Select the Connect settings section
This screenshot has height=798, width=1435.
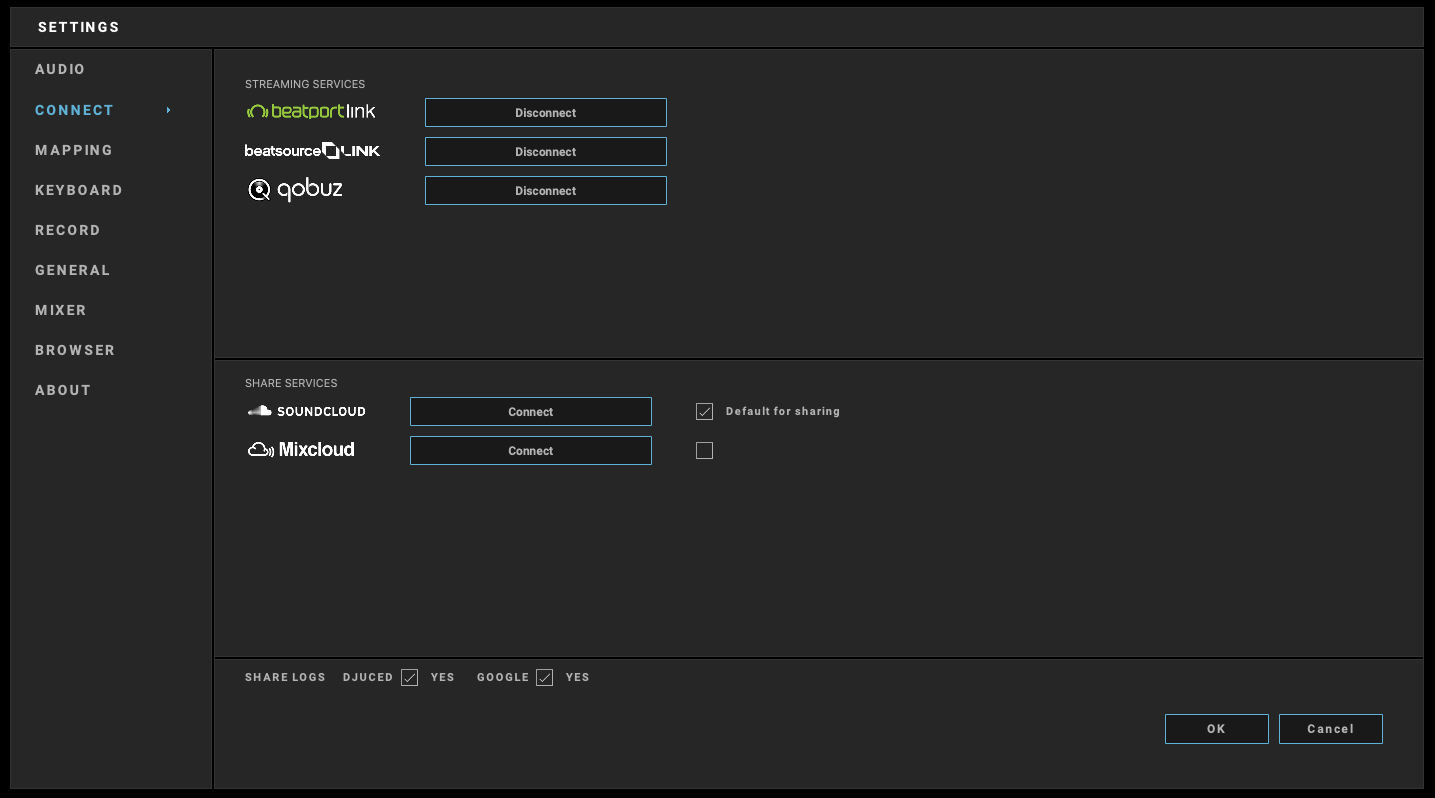click(x=74, y=110)
